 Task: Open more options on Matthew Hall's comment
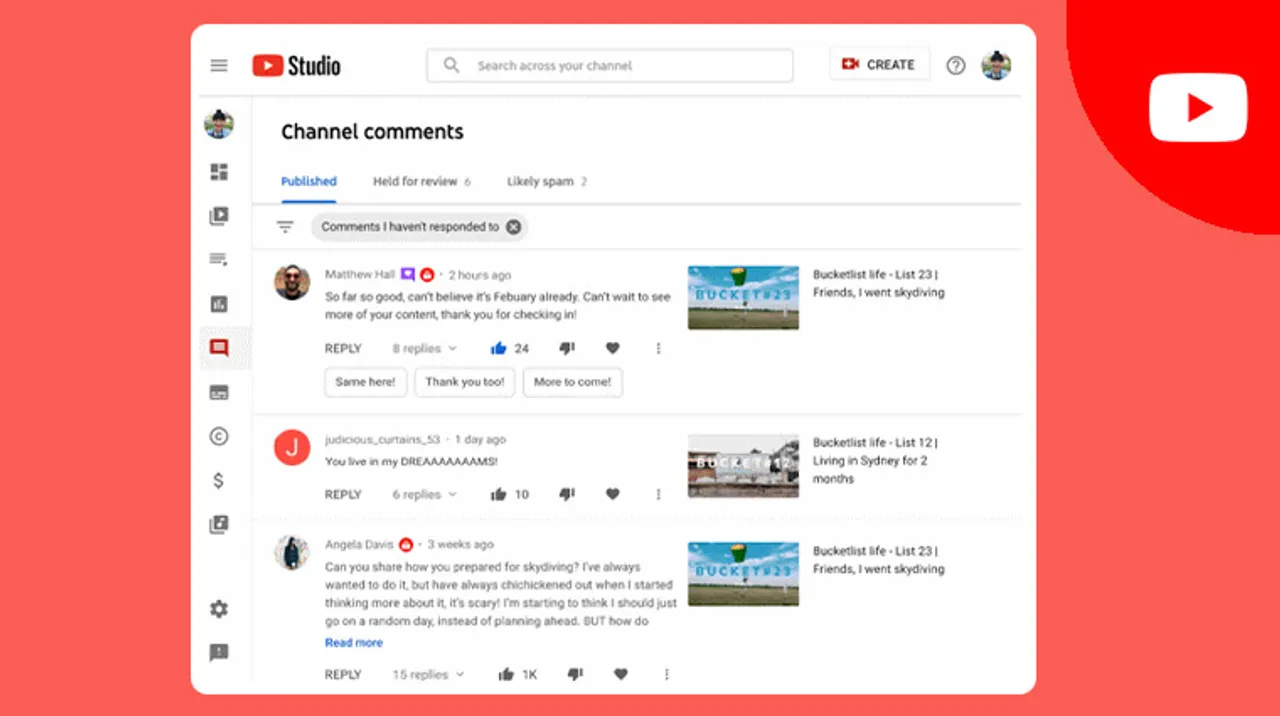coord(658,348)
